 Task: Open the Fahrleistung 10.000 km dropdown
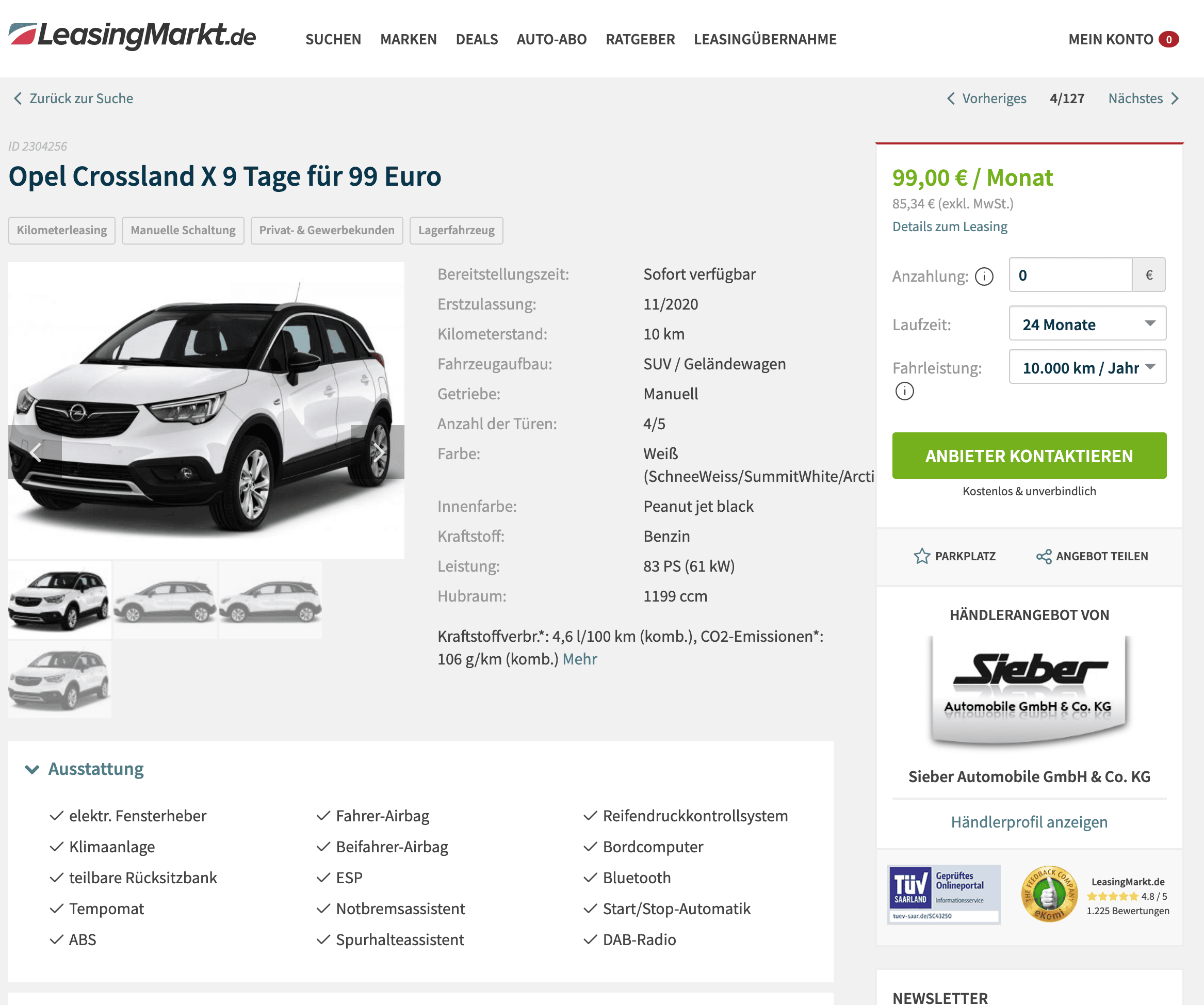pos(1087,367)
